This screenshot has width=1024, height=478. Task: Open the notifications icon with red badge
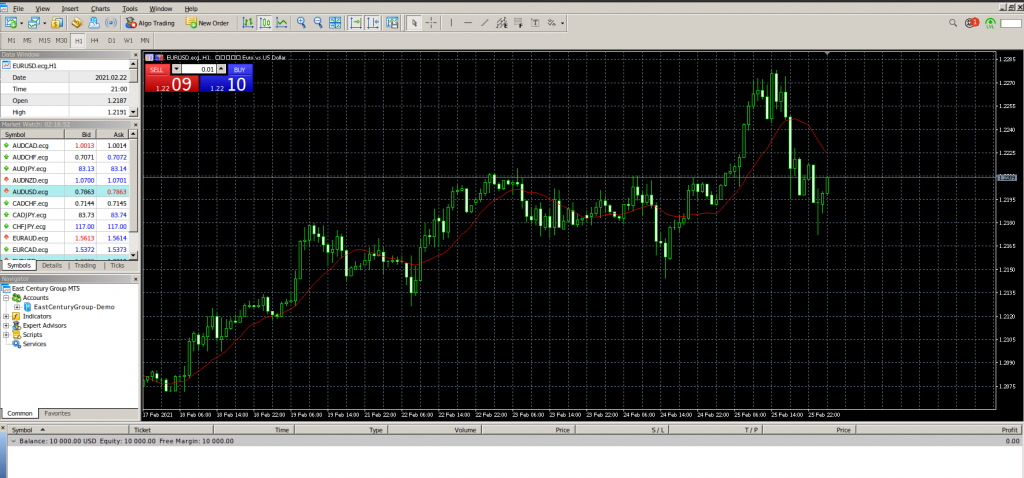972,23
